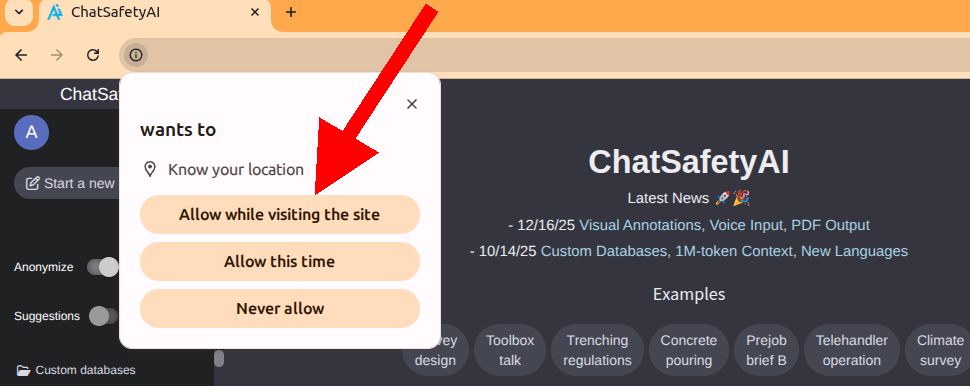Close the ChatSafetyAI tab
Screen dimensions: 970x386
point(254,12)
